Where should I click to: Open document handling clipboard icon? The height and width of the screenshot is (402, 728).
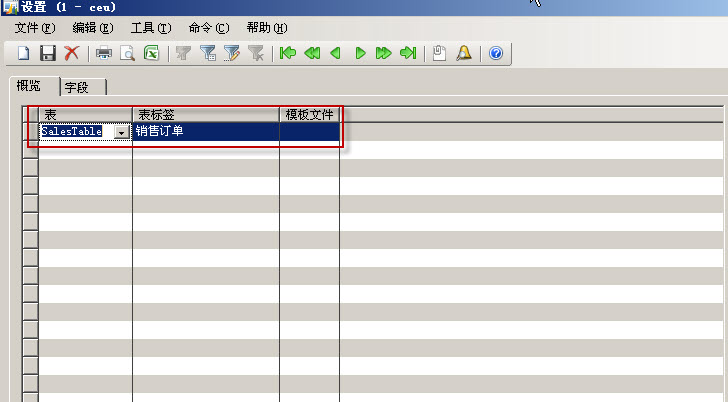pos(439,53)
